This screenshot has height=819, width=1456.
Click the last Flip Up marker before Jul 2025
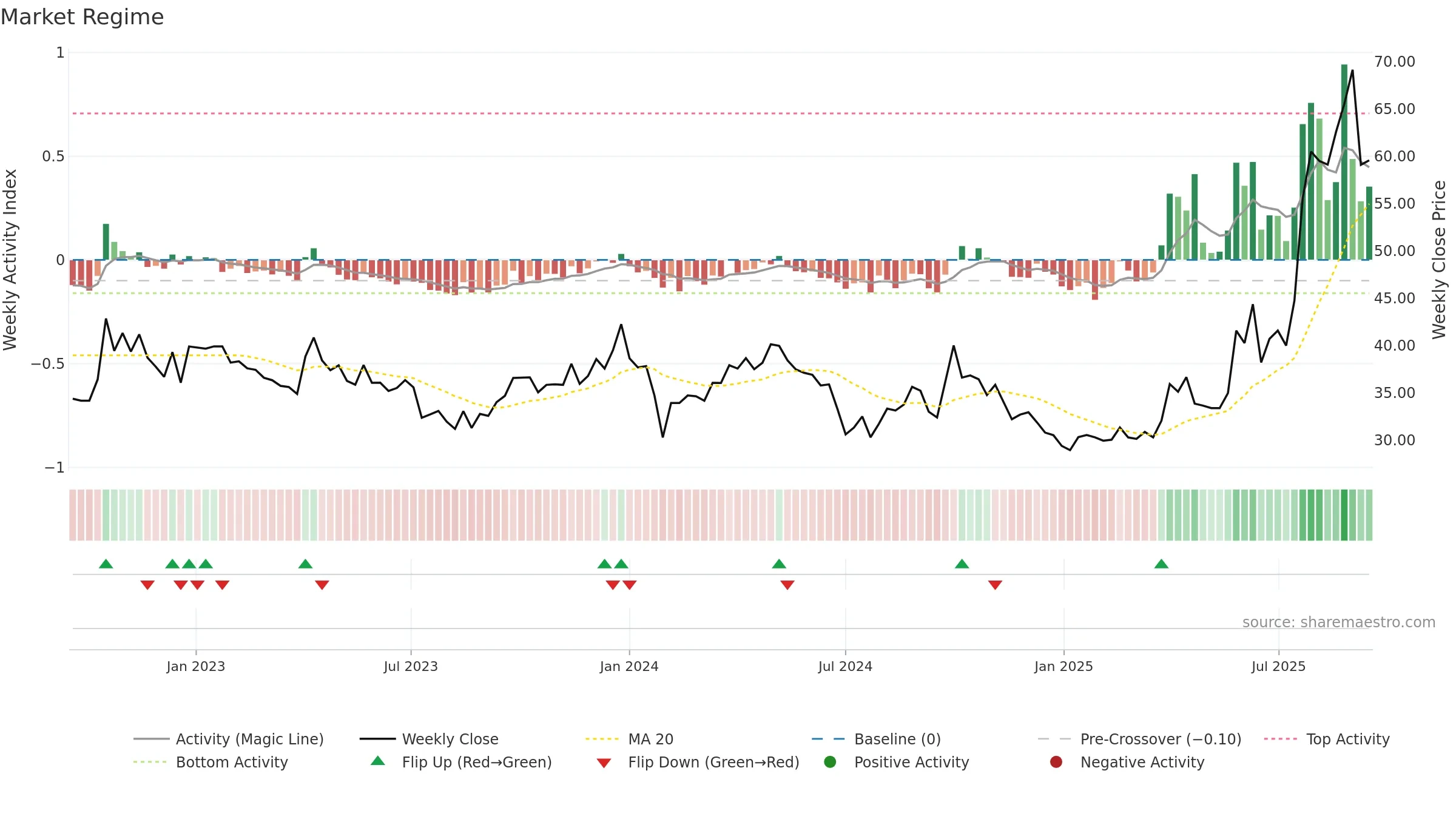1161,564
